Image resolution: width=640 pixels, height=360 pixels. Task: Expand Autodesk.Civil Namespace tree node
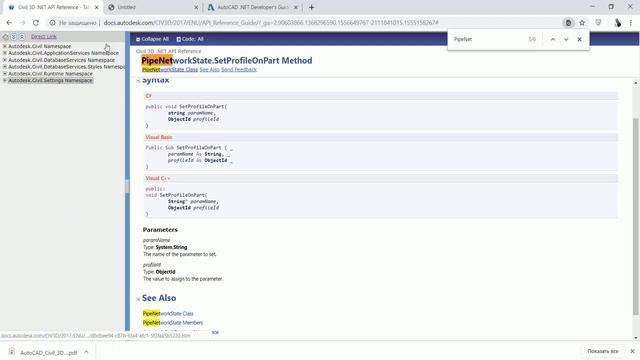tap(5, 47)
